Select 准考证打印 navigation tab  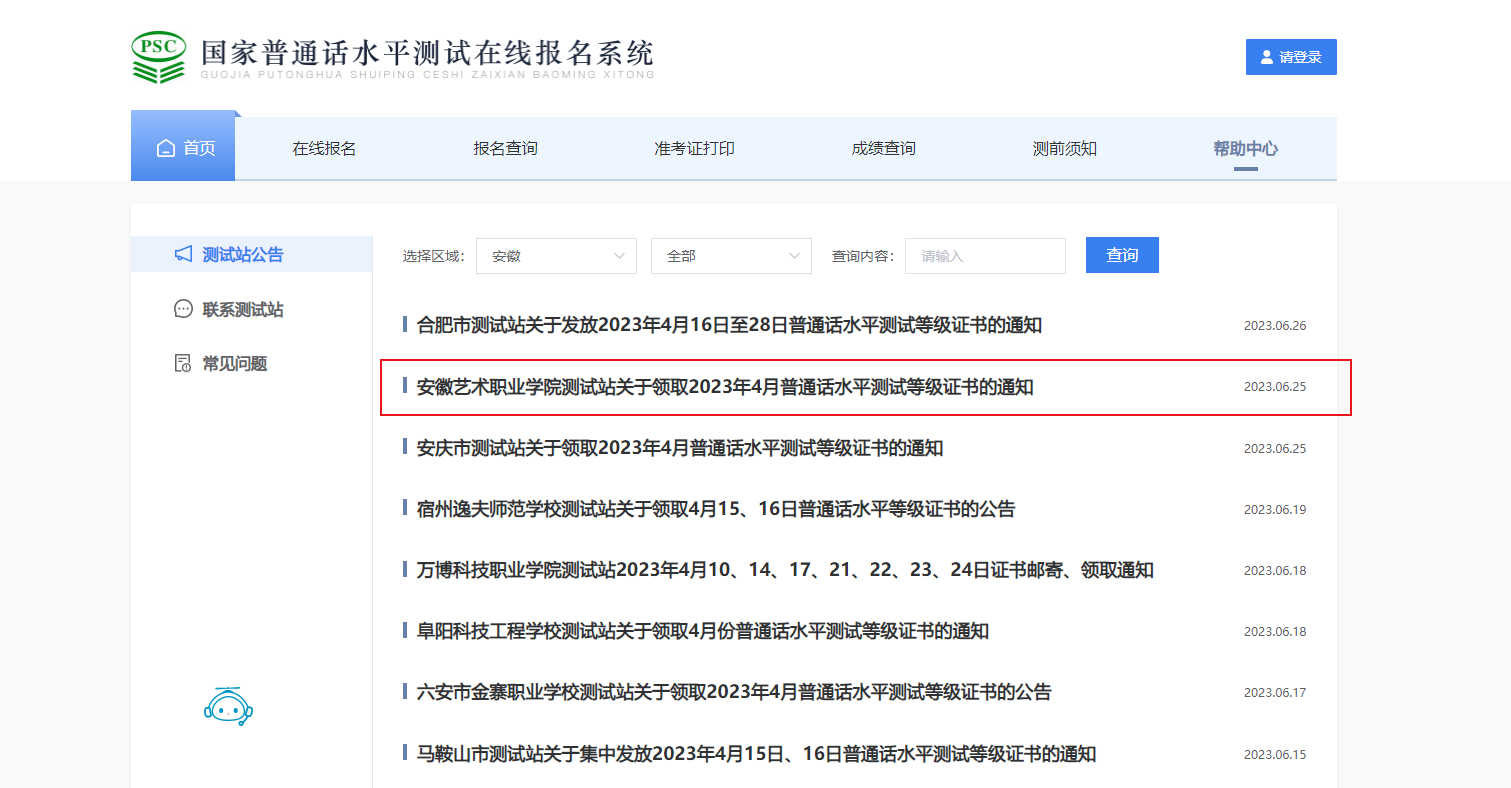click(x=694, y=148)
